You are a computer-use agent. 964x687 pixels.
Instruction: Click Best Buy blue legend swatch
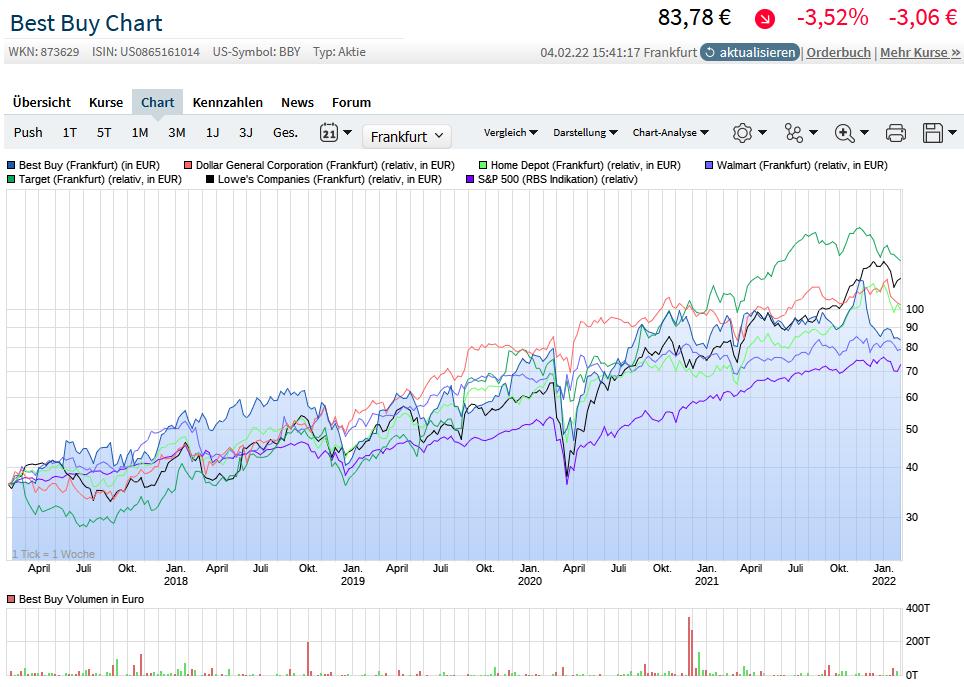pyautogui.click(x=11, y=165)
